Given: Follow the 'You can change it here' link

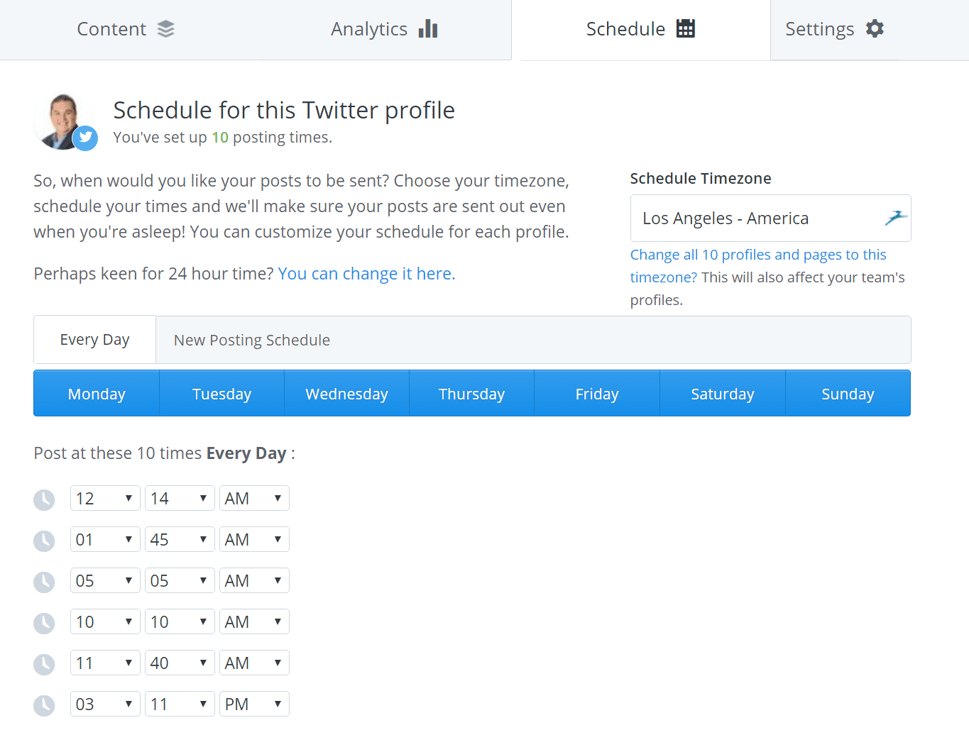Looking at the screenshot, I should click(x=366, y=274).
